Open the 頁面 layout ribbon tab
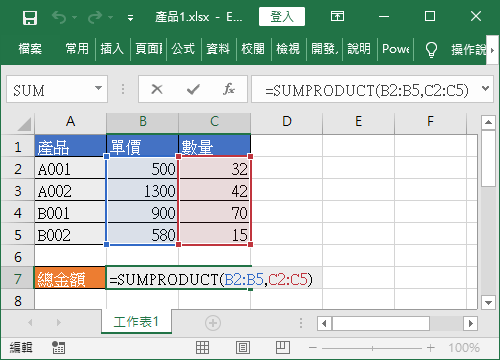 [149, 49]
